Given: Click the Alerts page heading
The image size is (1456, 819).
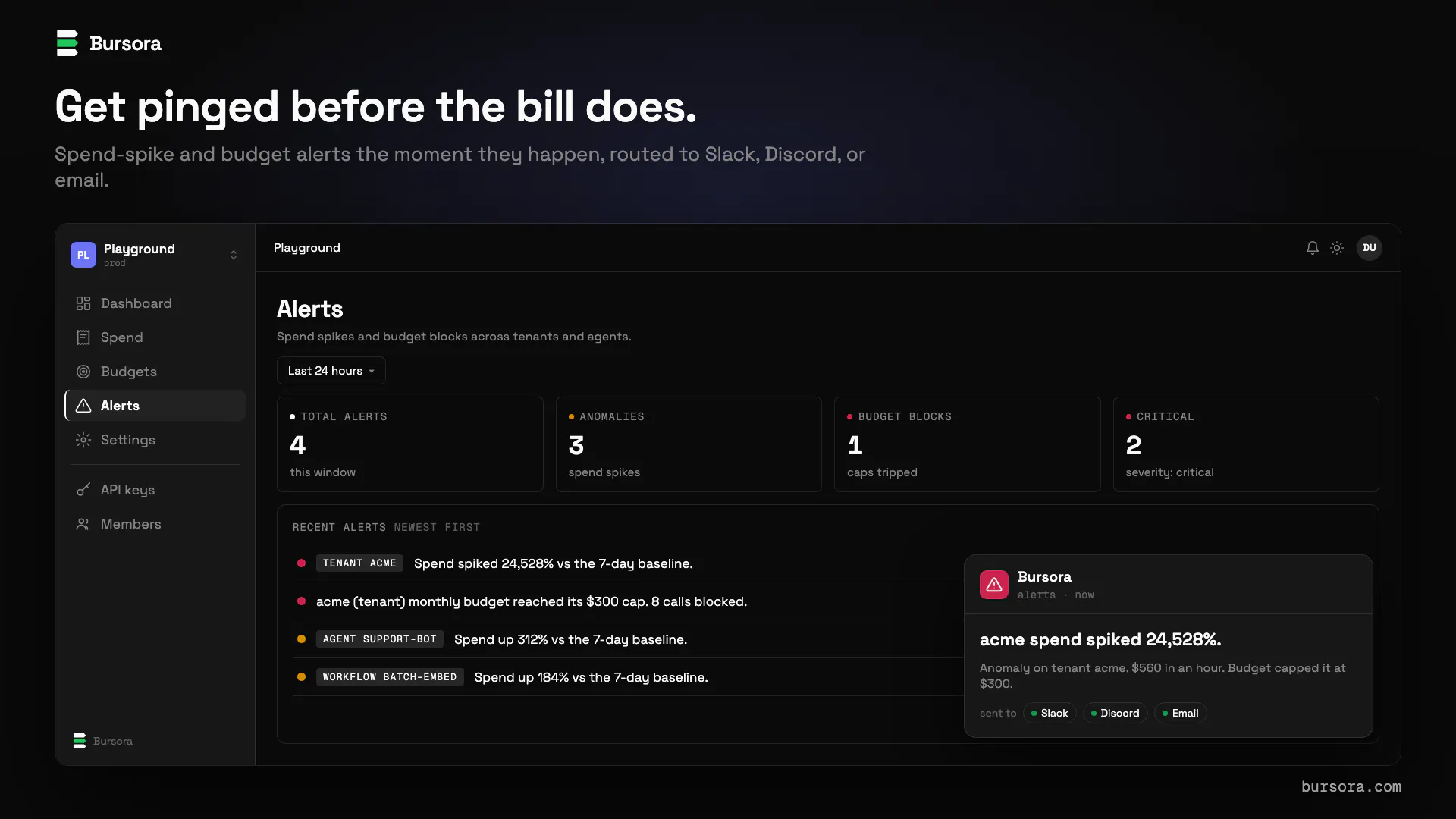Looking at the screenshot, I should tap(310, 309).
